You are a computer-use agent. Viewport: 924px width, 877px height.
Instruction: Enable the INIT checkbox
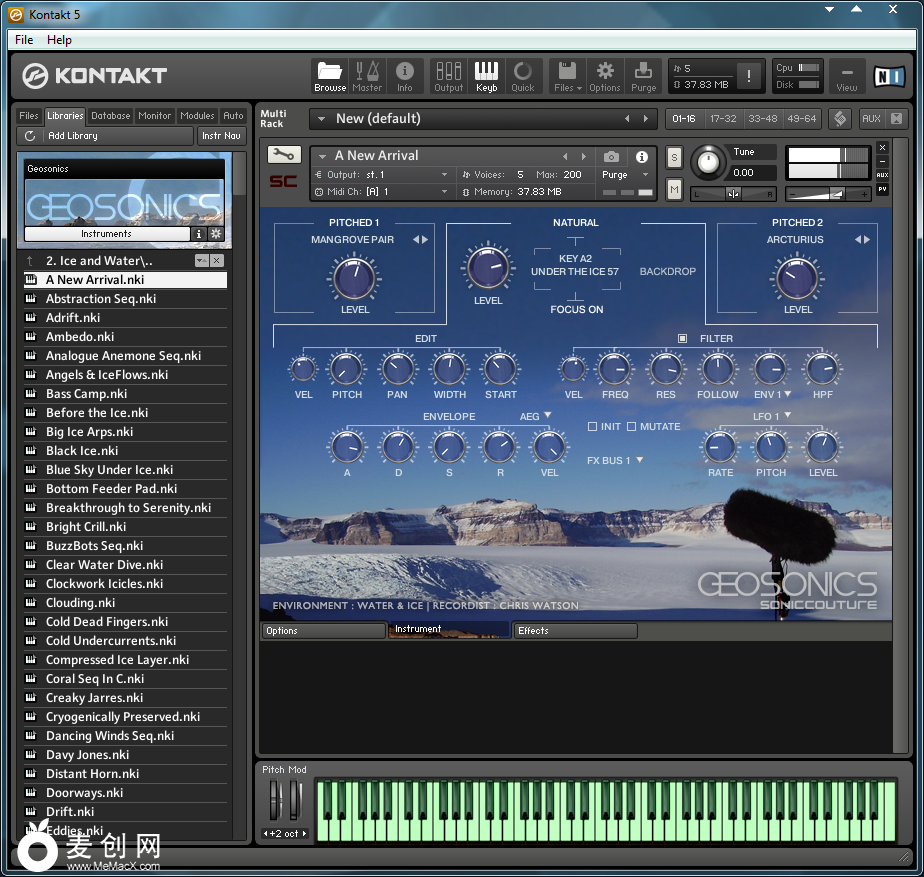point(593,427)
